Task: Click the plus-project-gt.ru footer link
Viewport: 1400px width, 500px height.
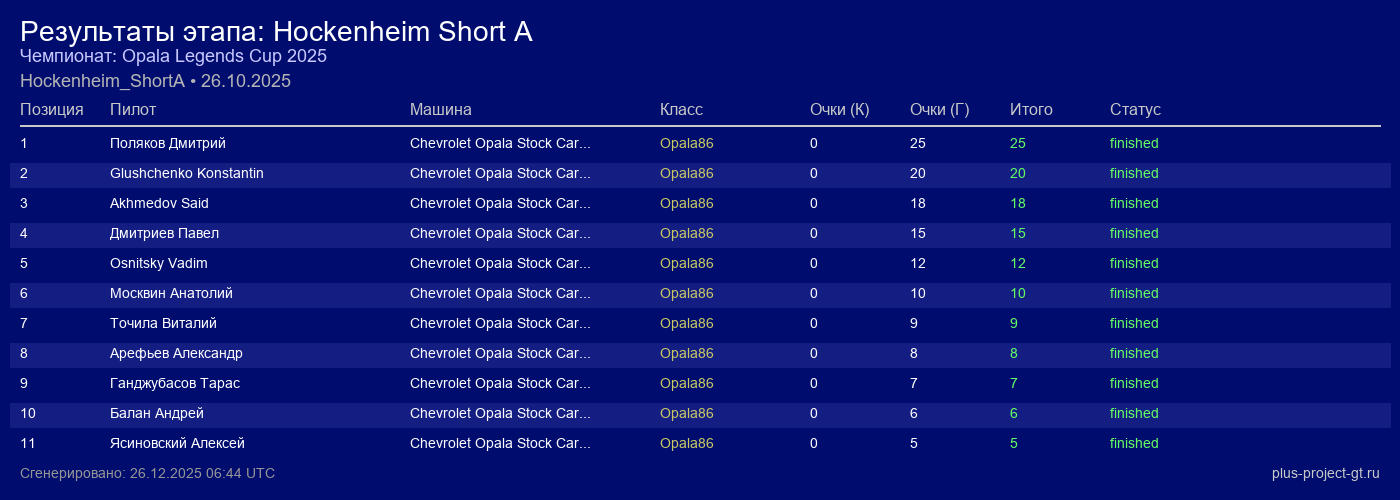Action: click(1325, 473)
